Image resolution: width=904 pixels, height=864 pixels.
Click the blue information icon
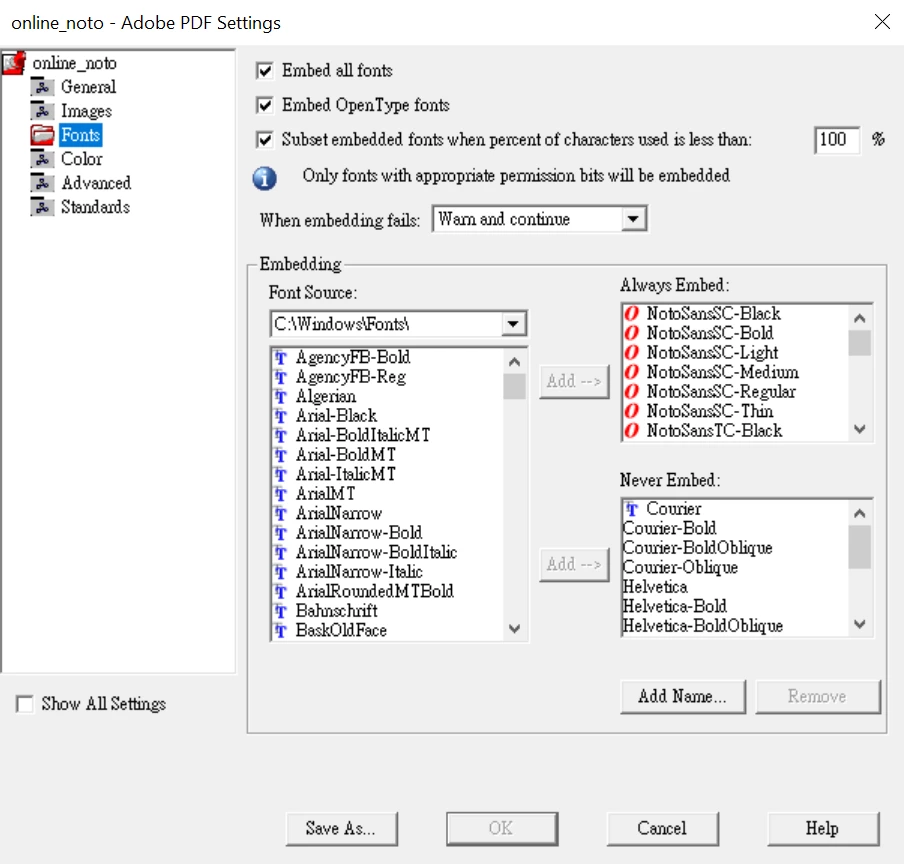pyautogui.click(x=265, y=178)
